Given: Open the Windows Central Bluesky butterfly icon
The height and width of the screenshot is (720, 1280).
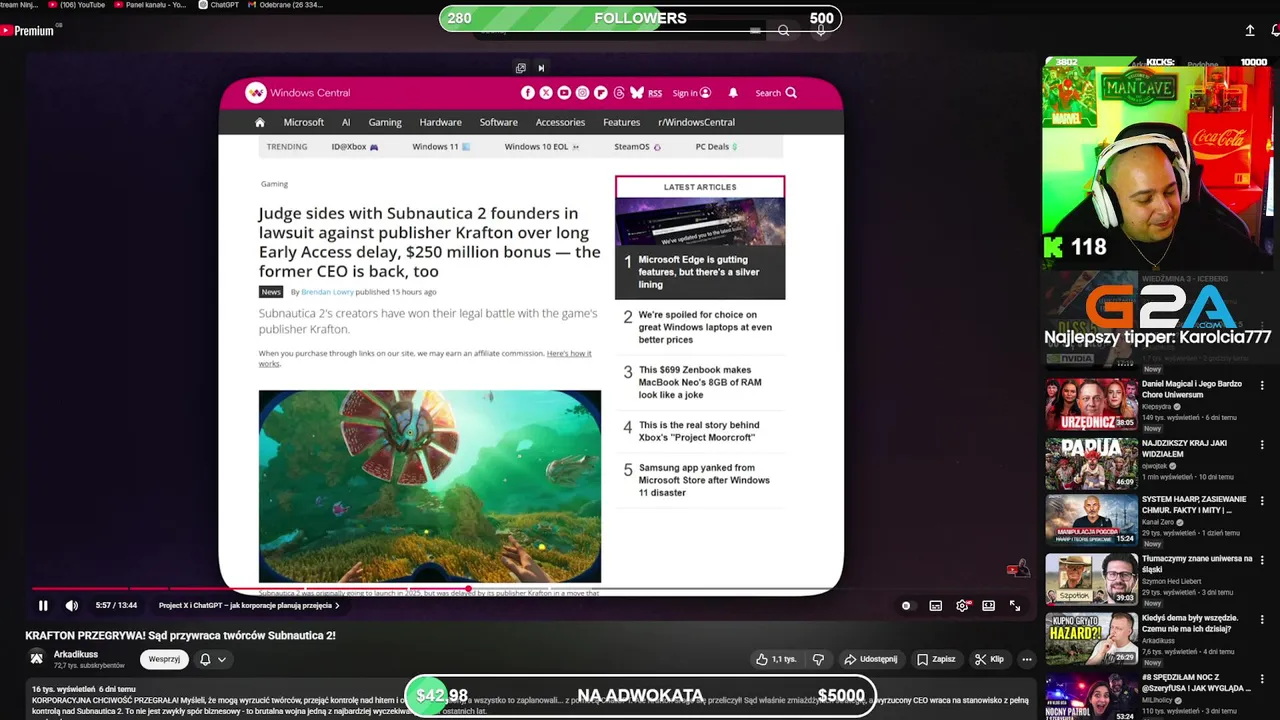Looking at the screenshot, I should pos(637,93).
